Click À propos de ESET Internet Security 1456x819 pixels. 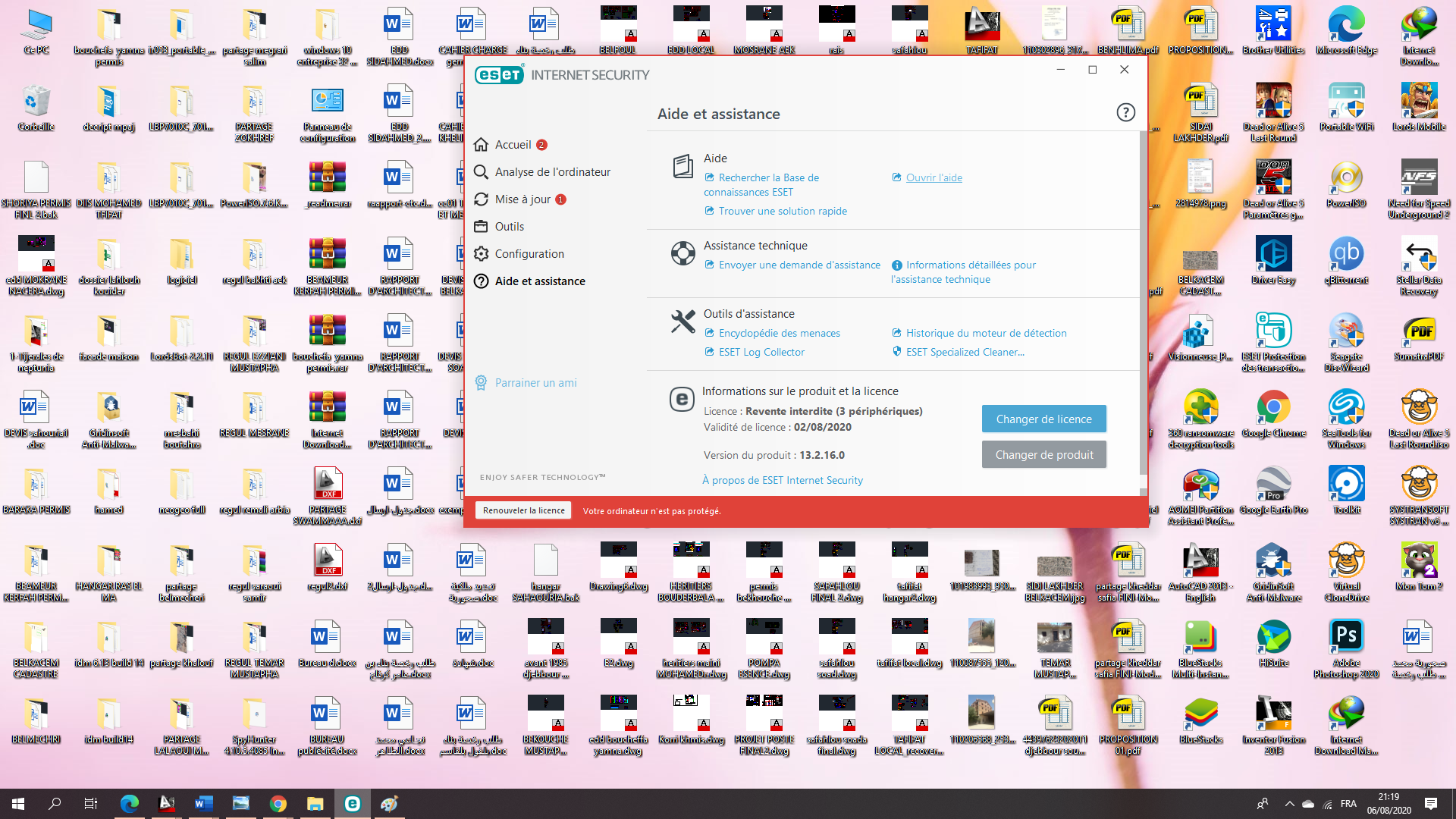click(x=782, y=481)
